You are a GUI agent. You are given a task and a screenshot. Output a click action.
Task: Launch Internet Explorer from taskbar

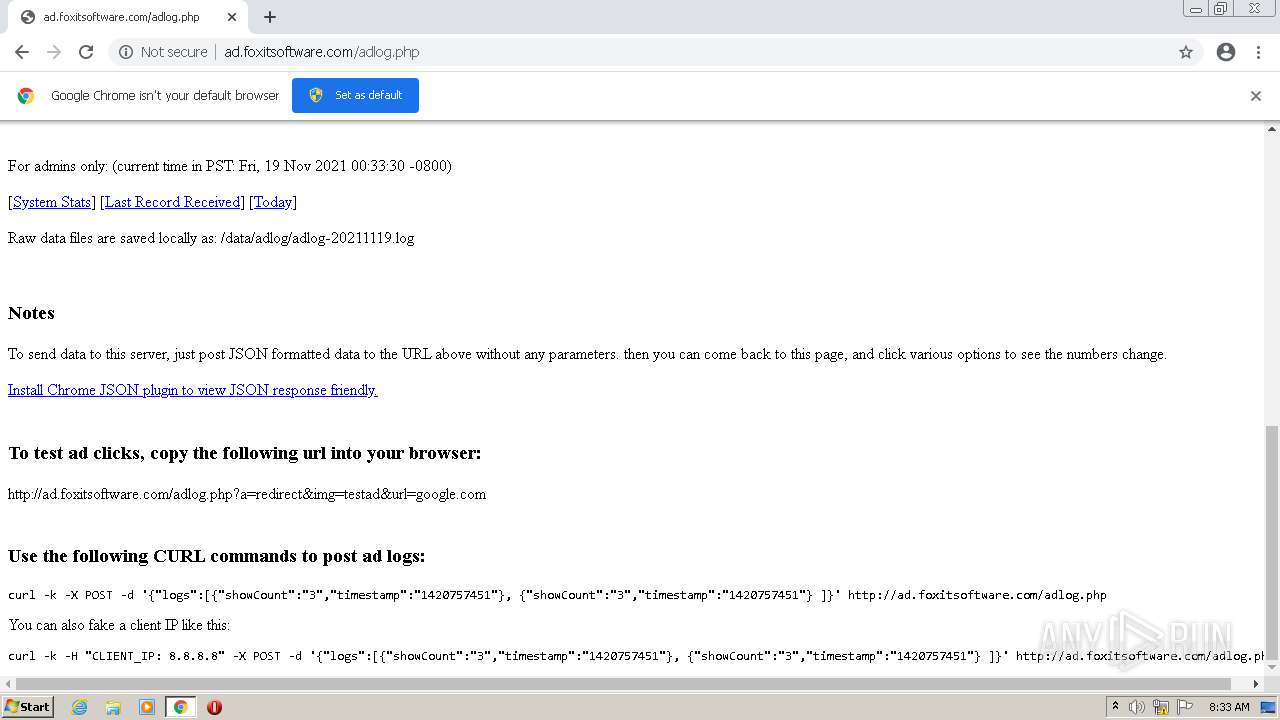click(79, 707)
